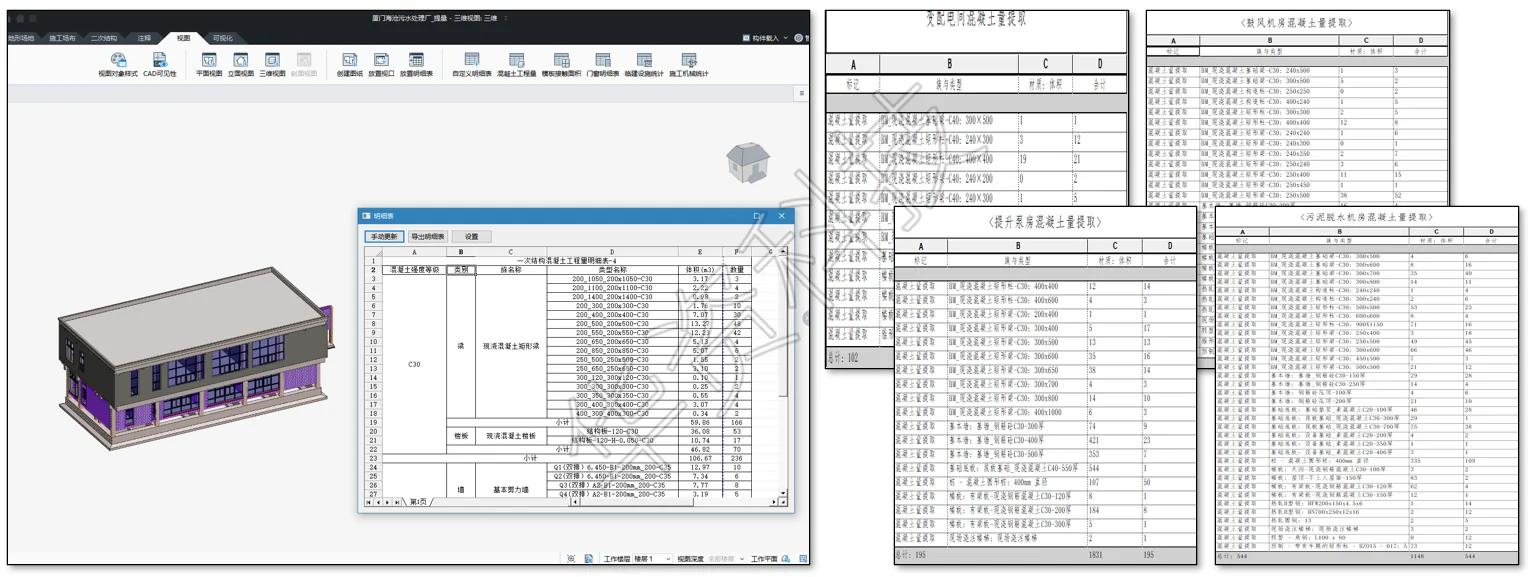Open the 视图深度 view depth dropdown

(x=726, y=559)
